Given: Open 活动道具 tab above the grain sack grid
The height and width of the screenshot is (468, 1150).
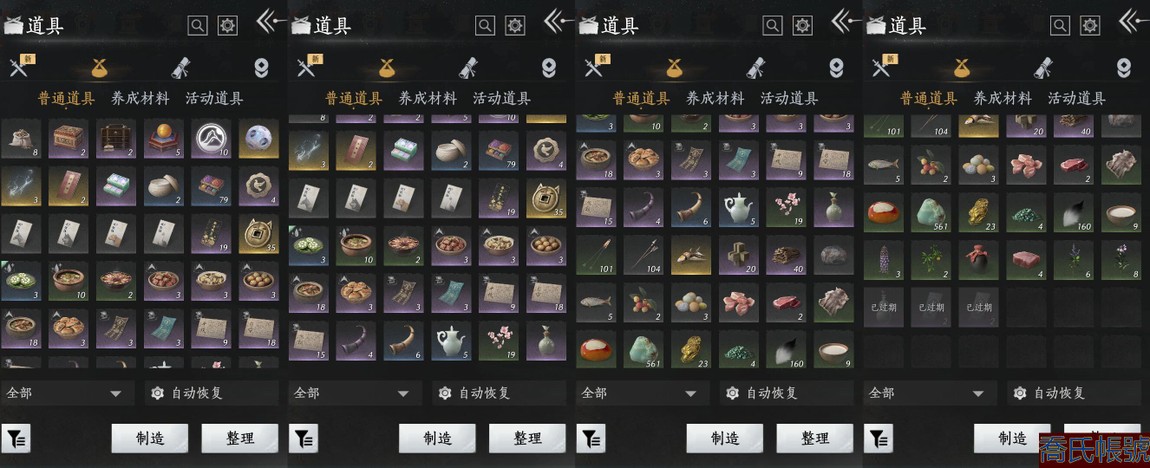Looking at the screenshot, I should 214,98.
